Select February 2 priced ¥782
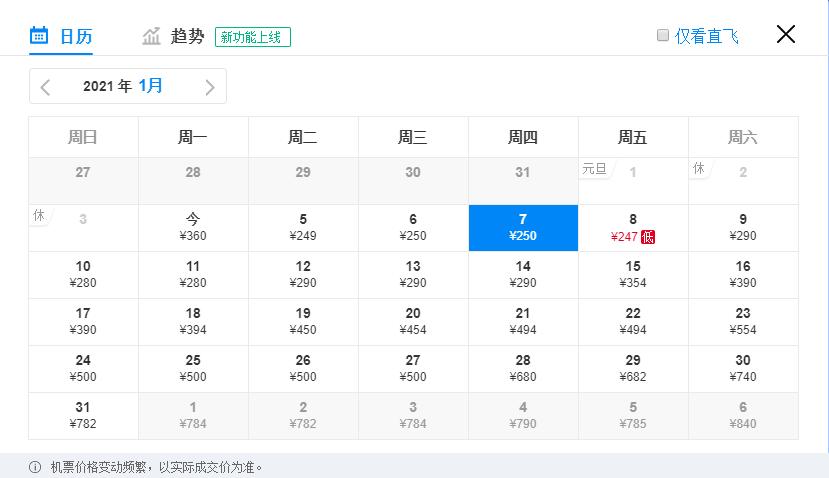The width and height of the screenshot is (829, 478). tap(303, 416)
